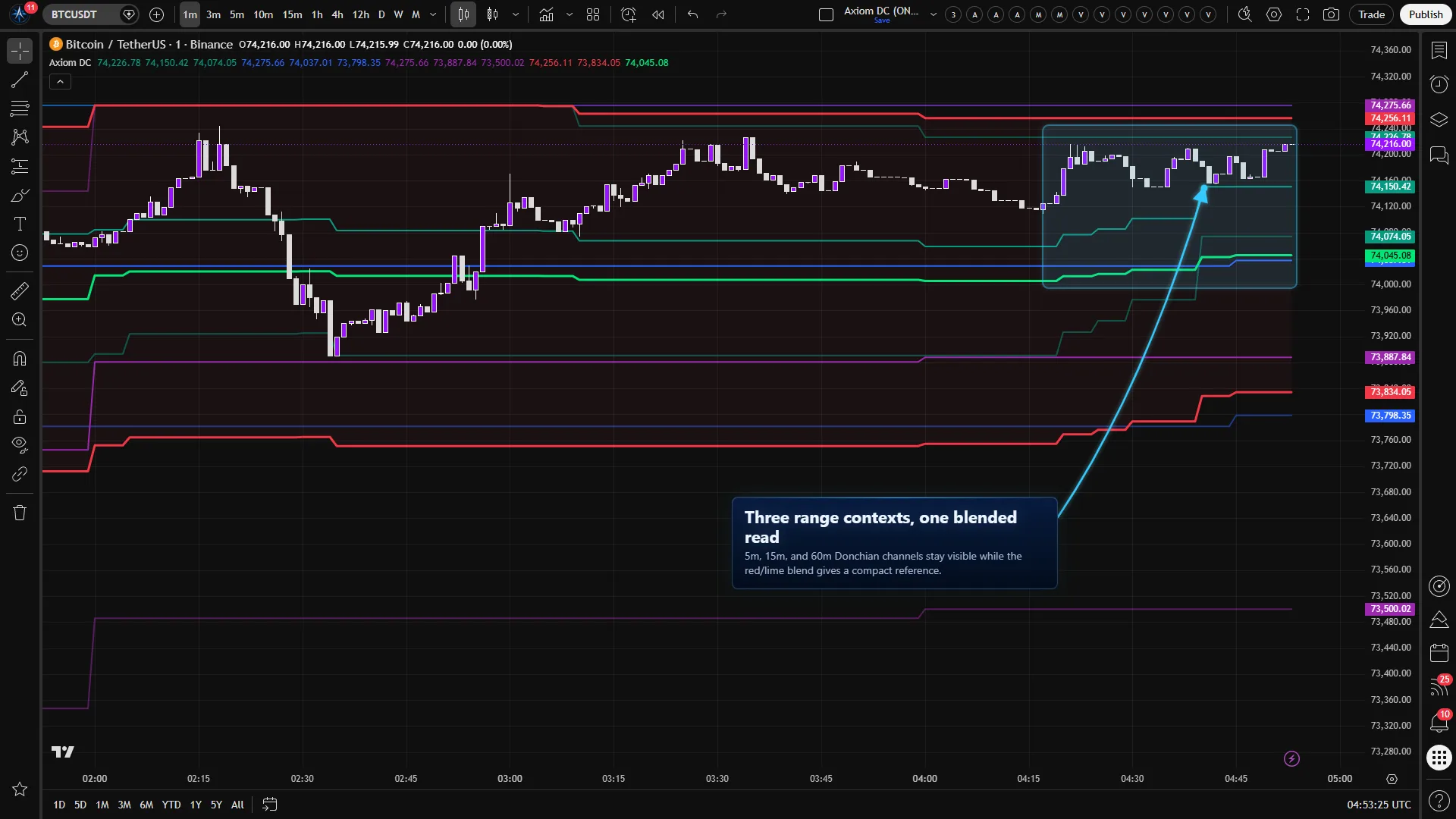Image resolution: width=1456 pixels, height=819 pixels.
Task: Open the favorites star toolbar
Action: [x=20, y=789]
